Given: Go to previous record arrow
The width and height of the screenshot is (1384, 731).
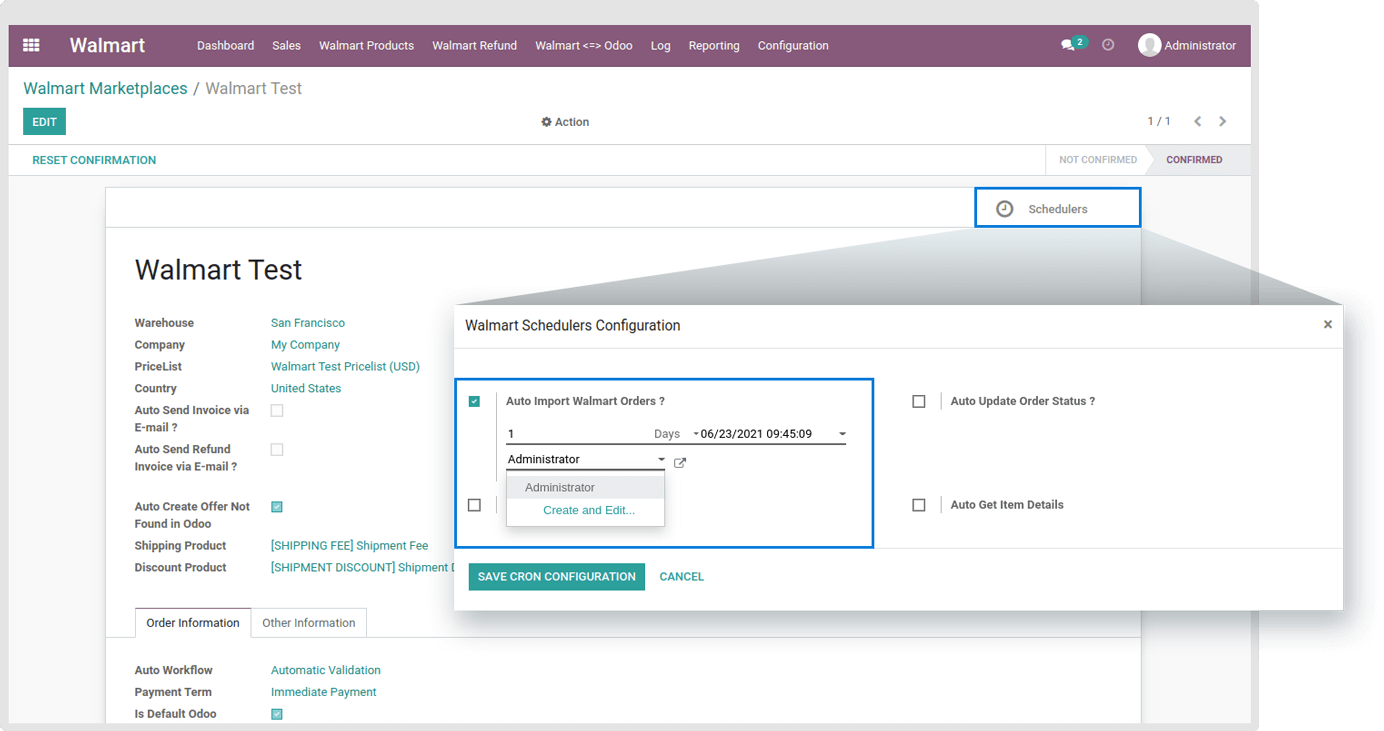Looking at the screenshot, I should click(1198, 121).
